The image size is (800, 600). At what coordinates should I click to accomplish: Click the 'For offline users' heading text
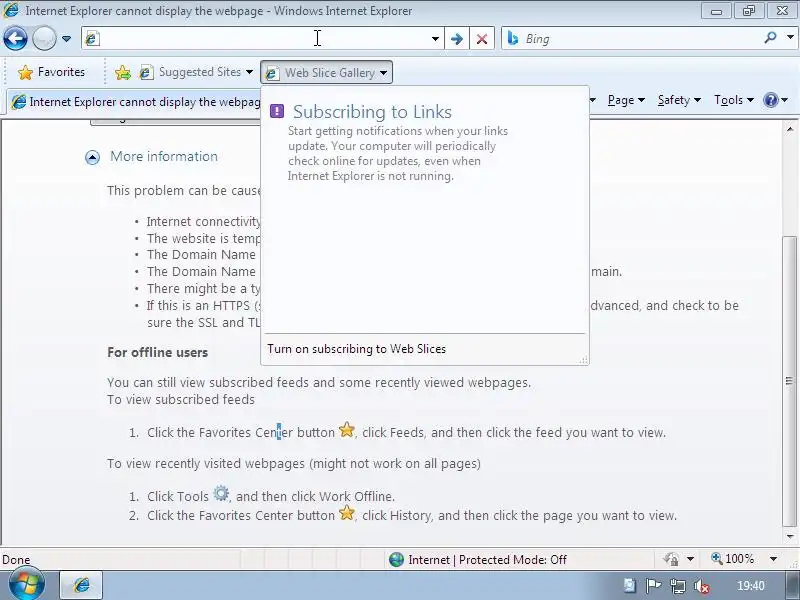[x=158, y=353]
